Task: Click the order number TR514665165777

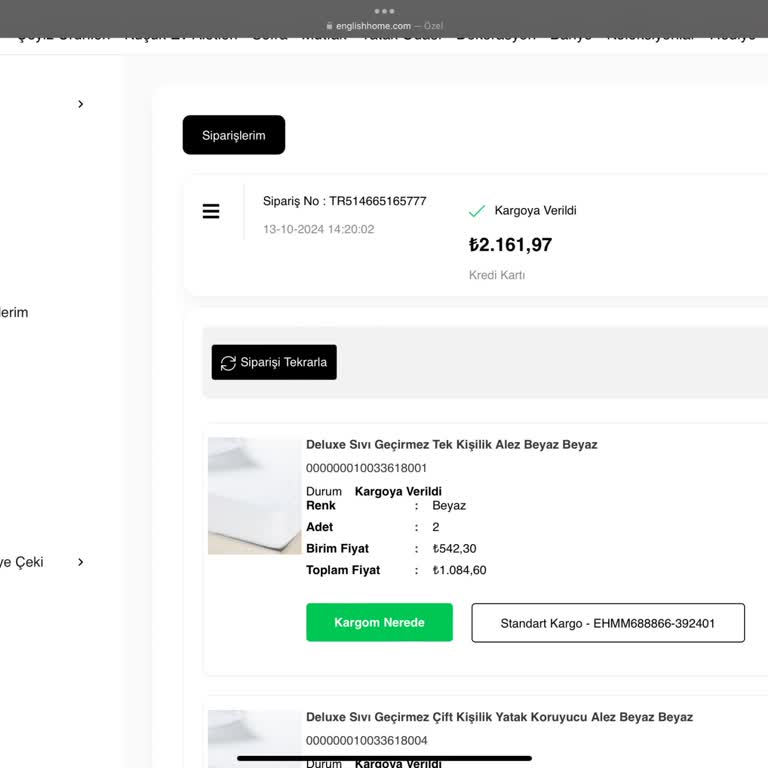Action: click(x=344, y=201)
